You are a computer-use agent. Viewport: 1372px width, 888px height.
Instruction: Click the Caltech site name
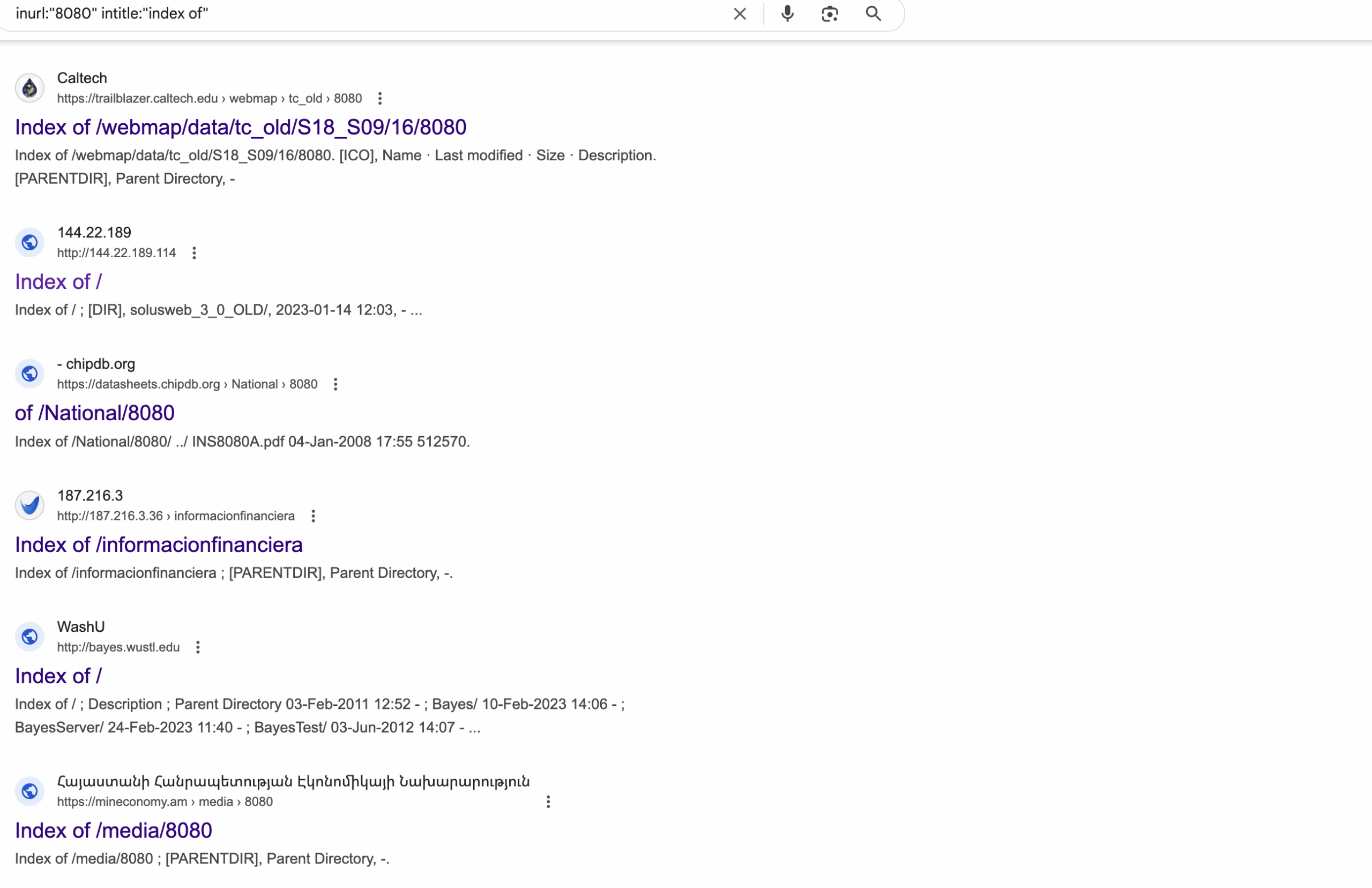point(82,78)
